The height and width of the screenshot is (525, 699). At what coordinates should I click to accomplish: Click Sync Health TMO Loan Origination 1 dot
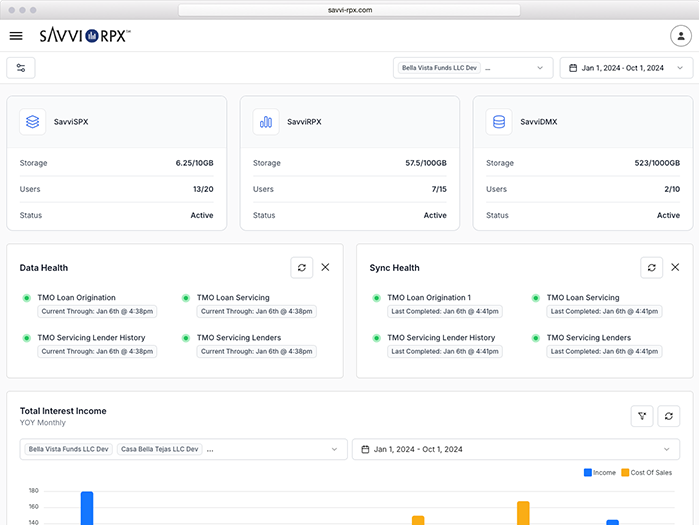pyautogui.click(x=377, y=298)
